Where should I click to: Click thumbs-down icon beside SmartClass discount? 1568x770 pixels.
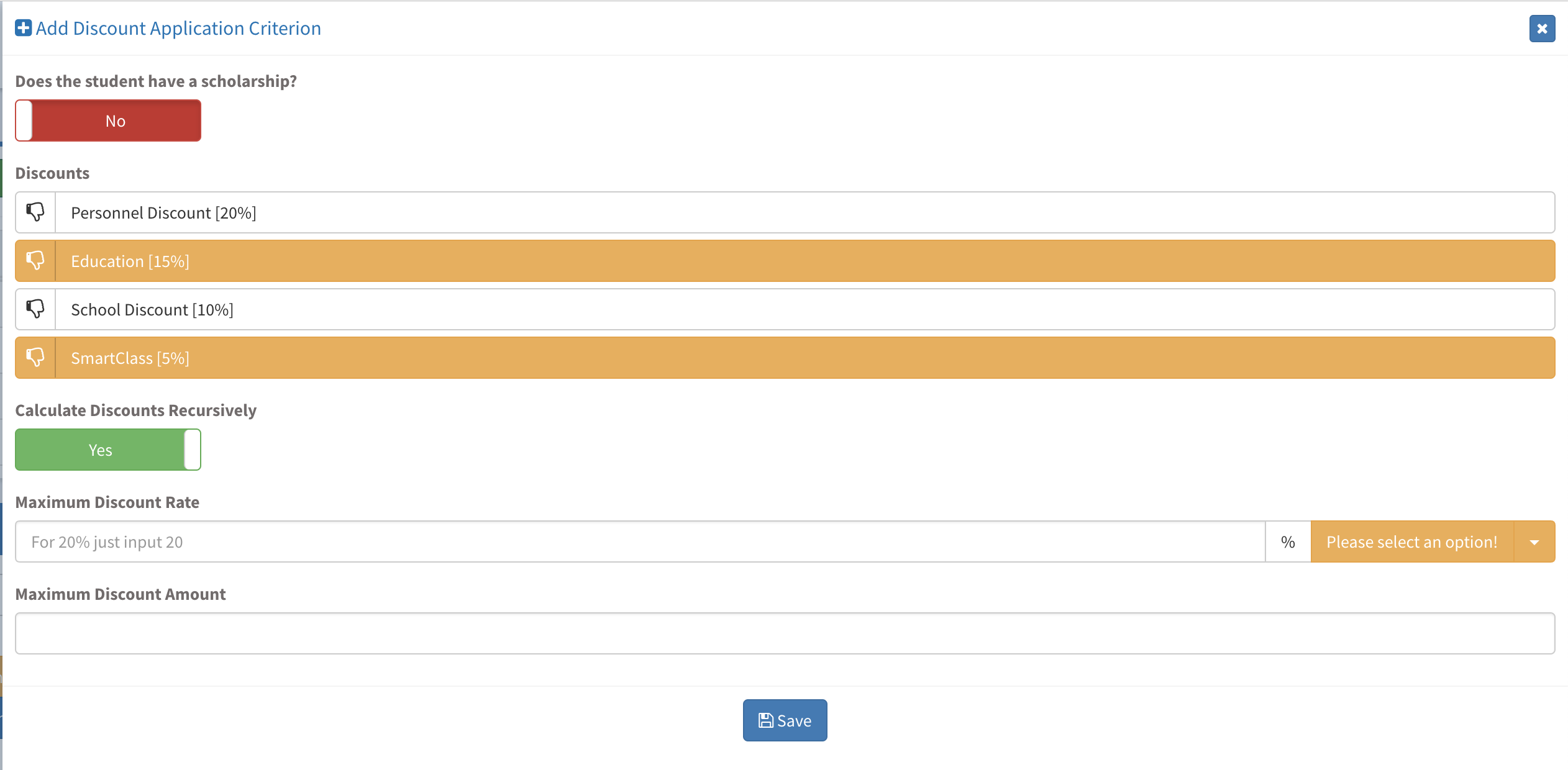pos(35,358)
